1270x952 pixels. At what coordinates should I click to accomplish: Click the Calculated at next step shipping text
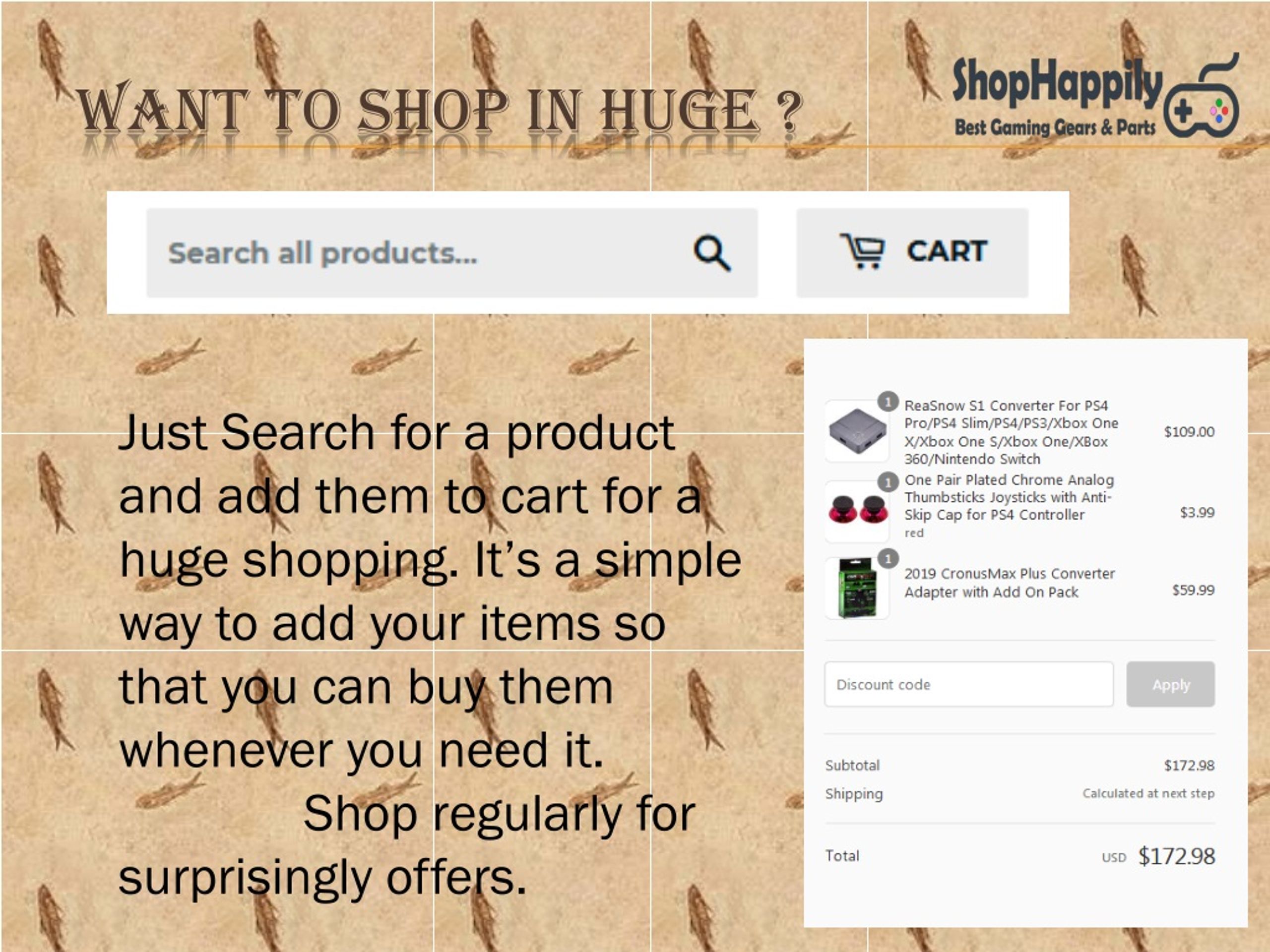coord(1148,793)
